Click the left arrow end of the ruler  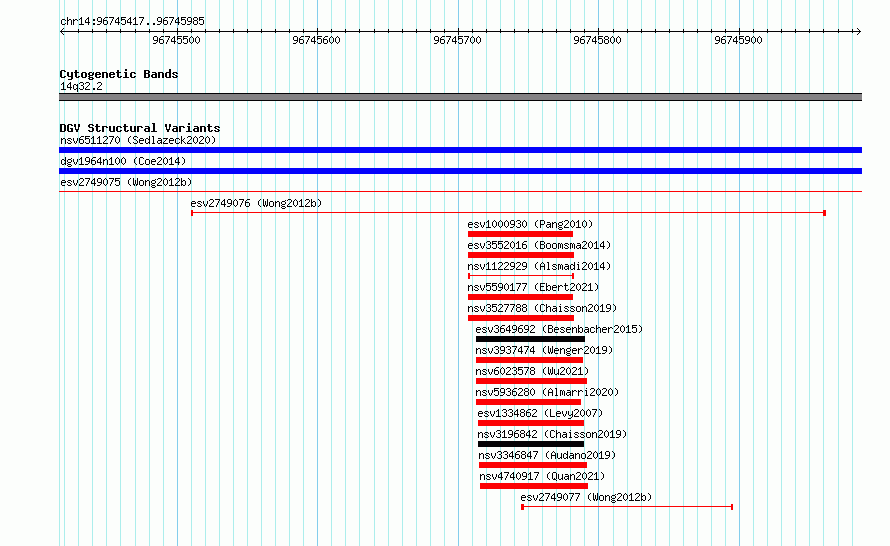point(62,32)
